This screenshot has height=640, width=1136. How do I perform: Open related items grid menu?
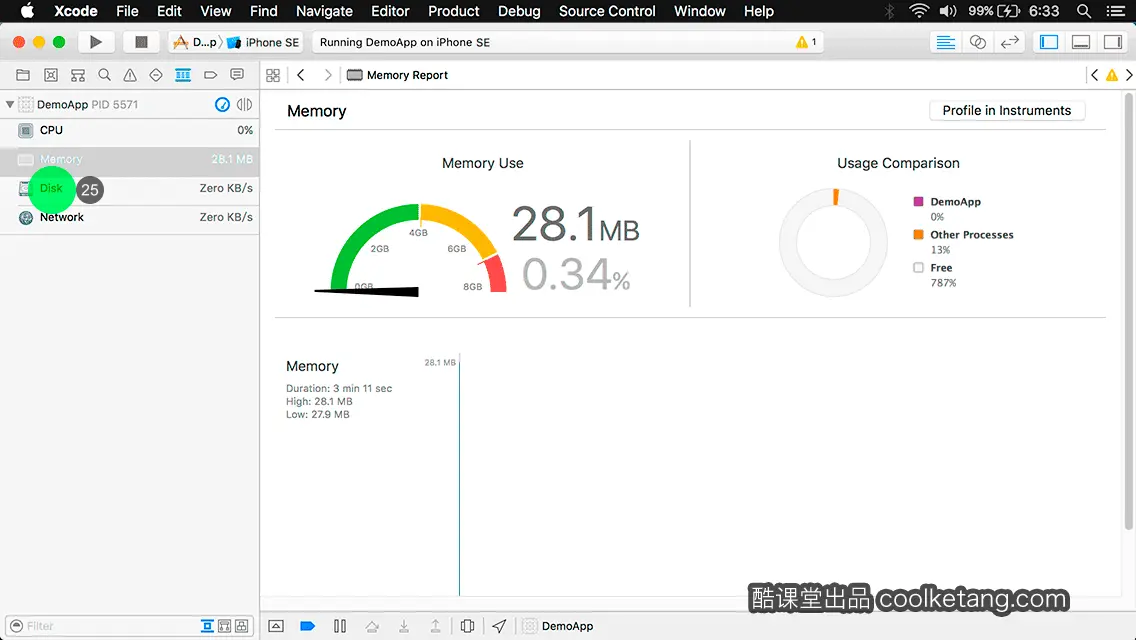(x=273, y=75)
